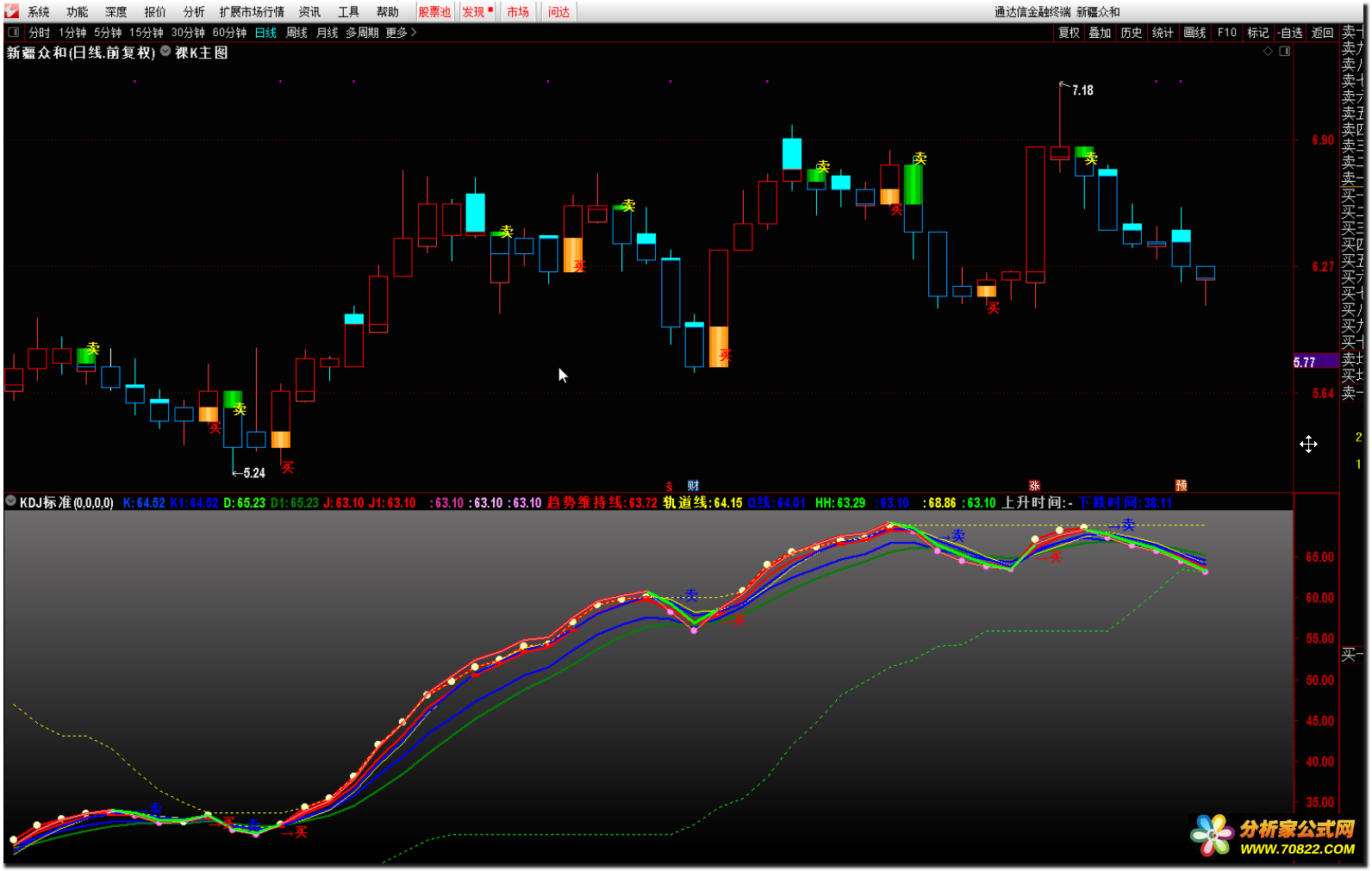
Task: Click the 趋势维持线:63.72 value
Action: (x=602, y=502)
